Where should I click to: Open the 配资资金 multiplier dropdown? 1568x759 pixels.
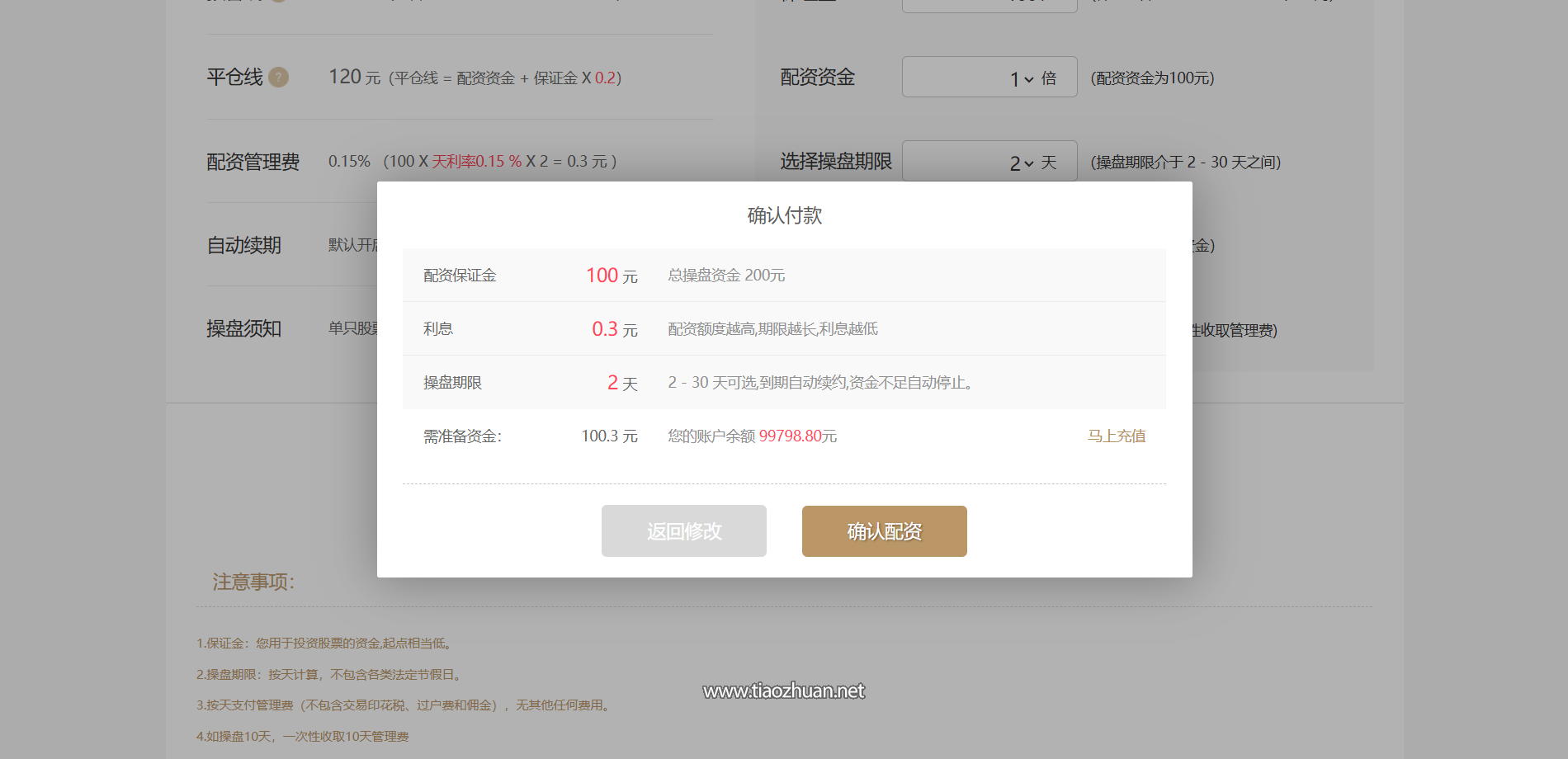coord(989,77)
